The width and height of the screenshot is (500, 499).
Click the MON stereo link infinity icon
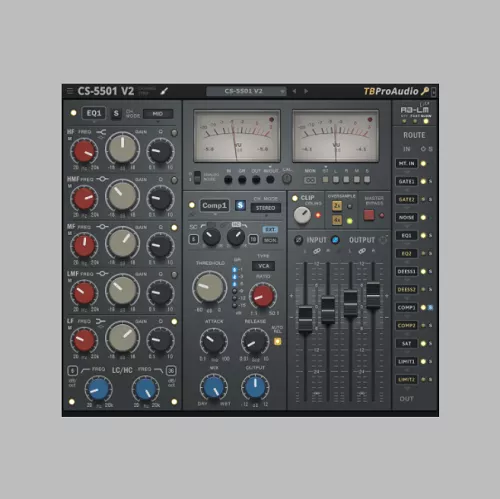pyautogui.click(x=310, y=180)
